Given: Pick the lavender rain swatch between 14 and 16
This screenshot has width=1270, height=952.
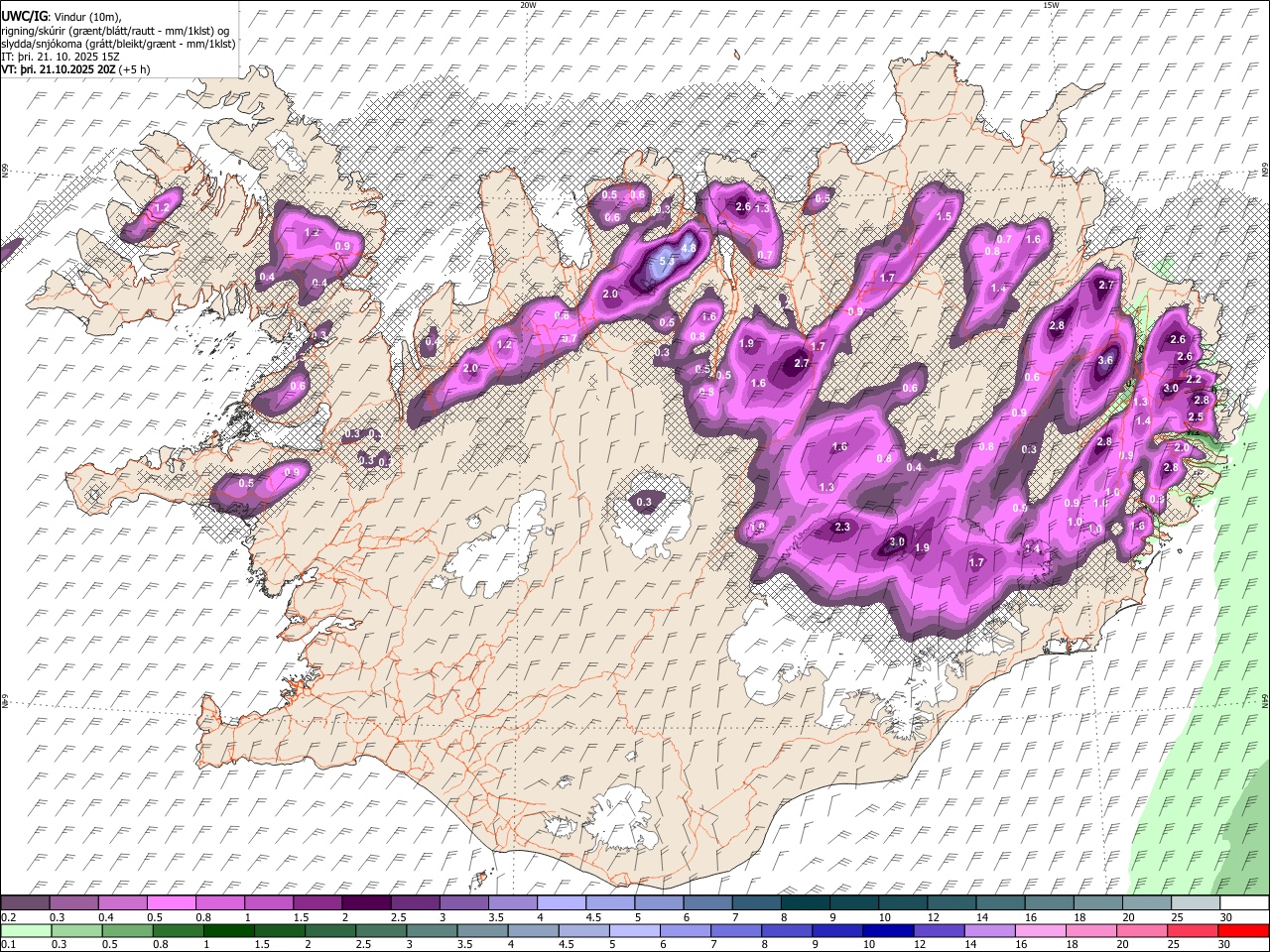Looking at the screenshot, I should pos(990,930).
